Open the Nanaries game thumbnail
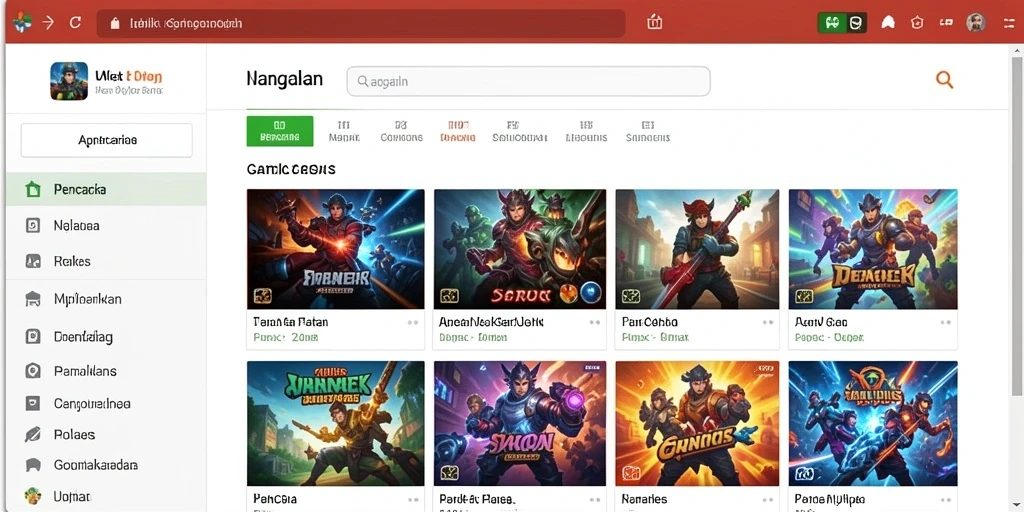The width and height of the screenshot is (1024, 512). pyautogui.click(x=697, y=424)
